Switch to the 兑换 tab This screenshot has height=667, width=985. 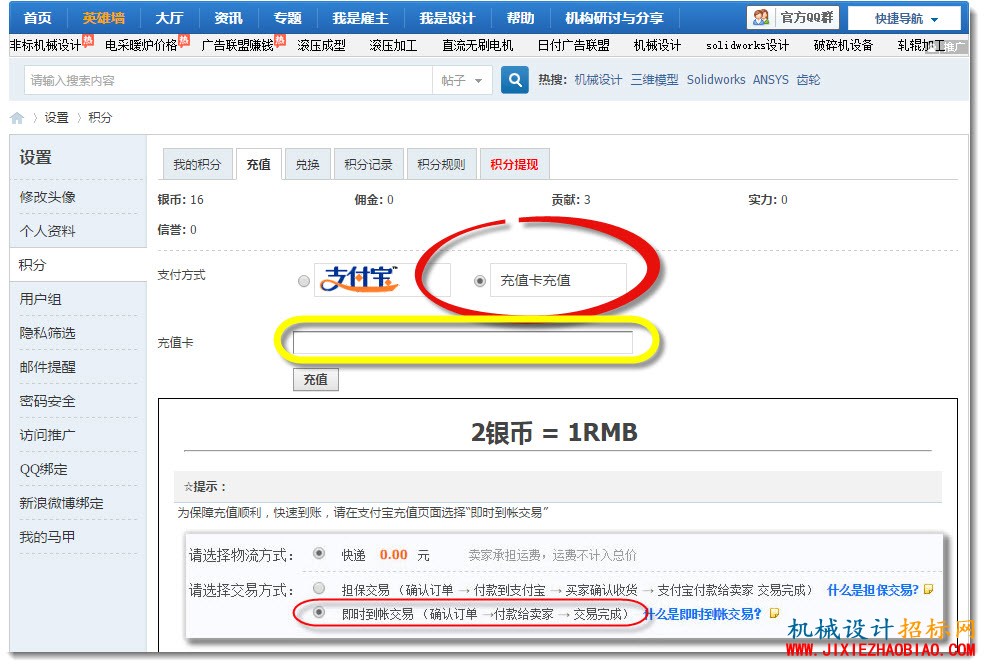(x=307, y=165)
